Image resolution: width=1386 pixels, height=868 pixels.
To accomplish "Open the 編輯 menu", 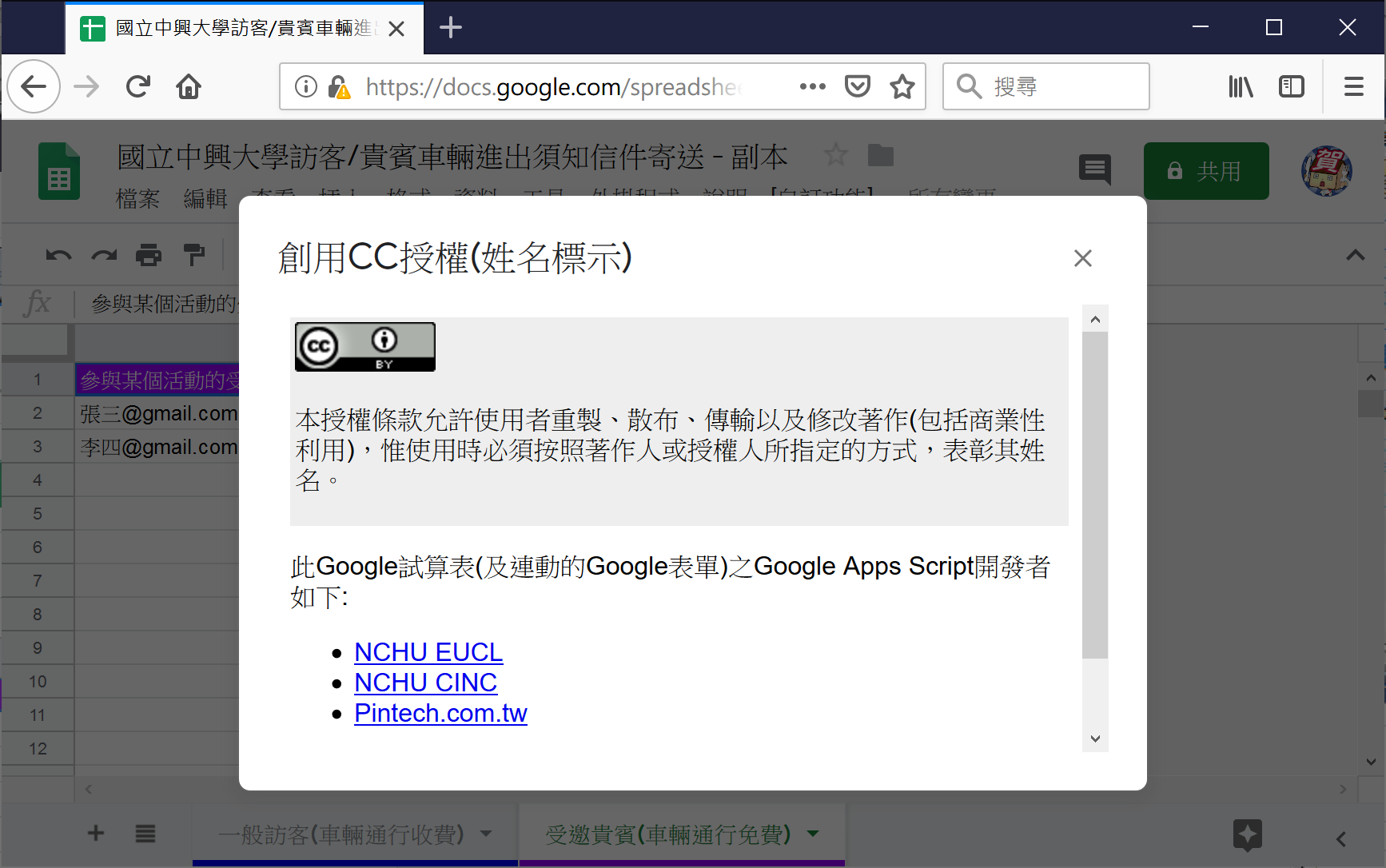I will click(x=205, y=197).
